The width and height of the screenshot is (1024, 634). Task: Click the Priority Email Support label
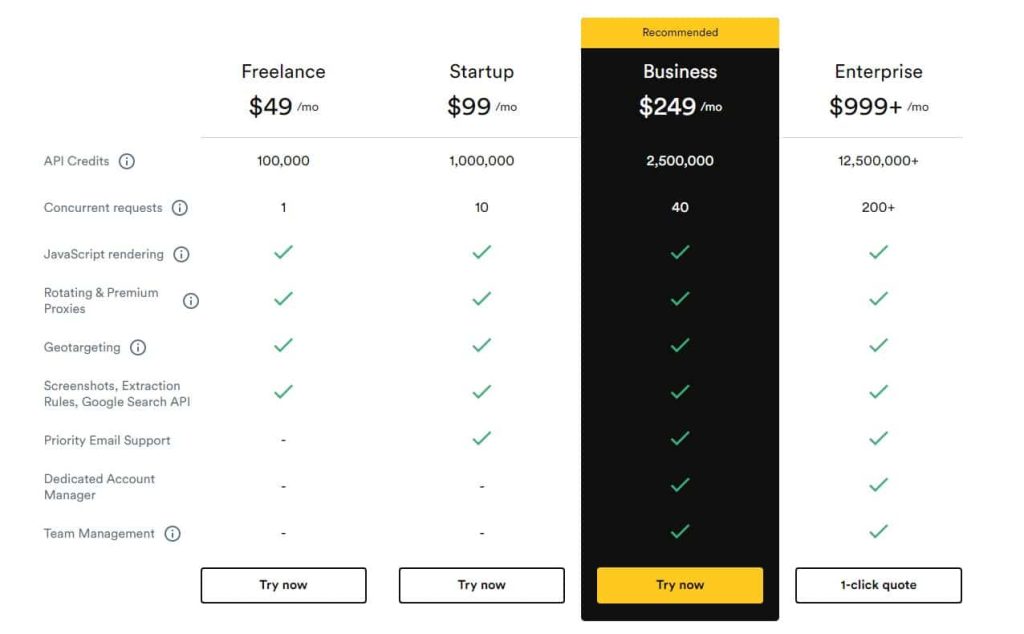point(107,440)
